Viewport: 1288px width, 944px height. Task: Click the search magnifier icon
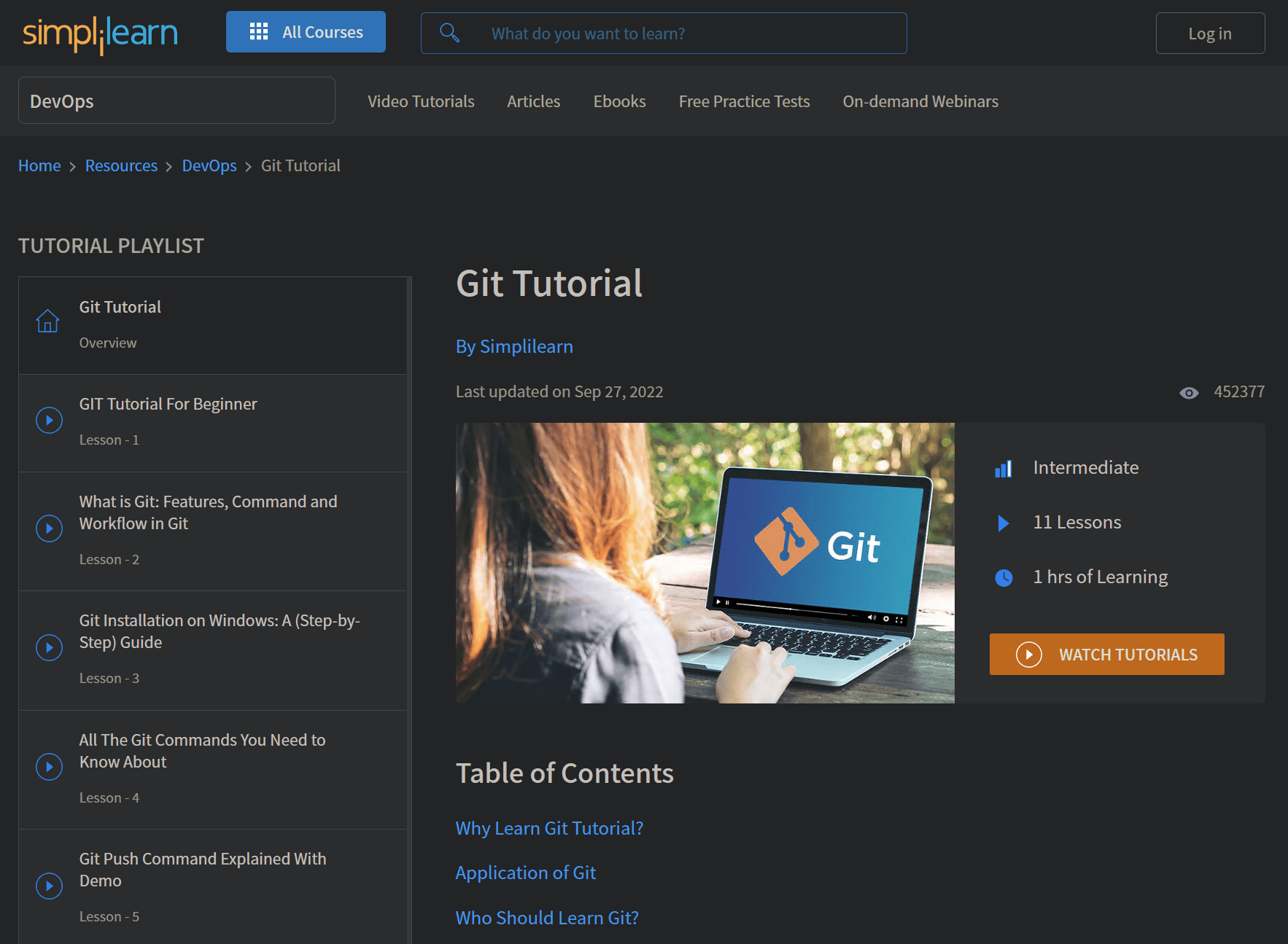450,33
